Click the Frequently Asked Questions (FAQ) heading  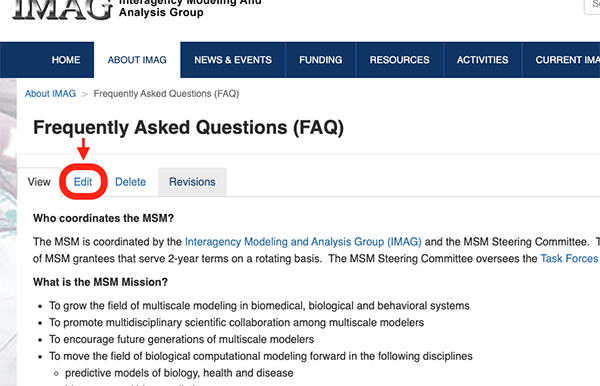click(x=189, y=127)
